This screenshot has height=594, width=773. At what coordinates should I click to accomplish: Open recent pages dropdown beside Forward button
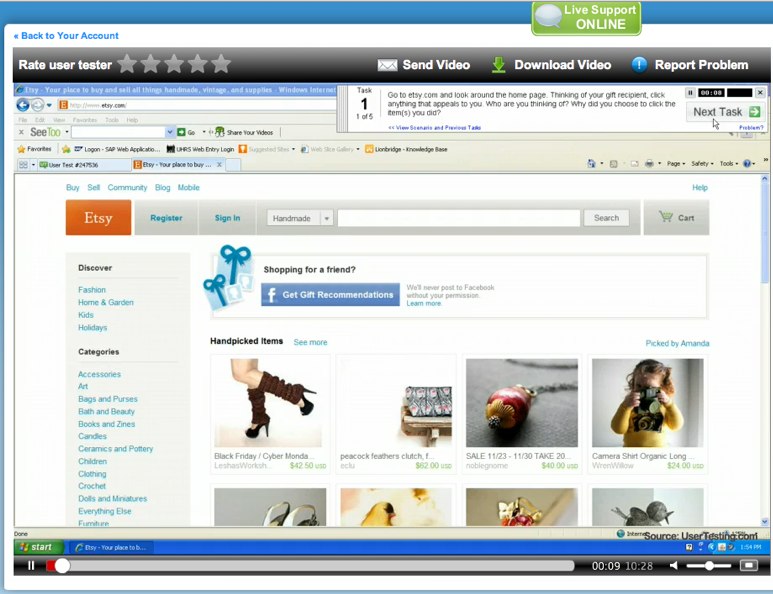(49, 105)
